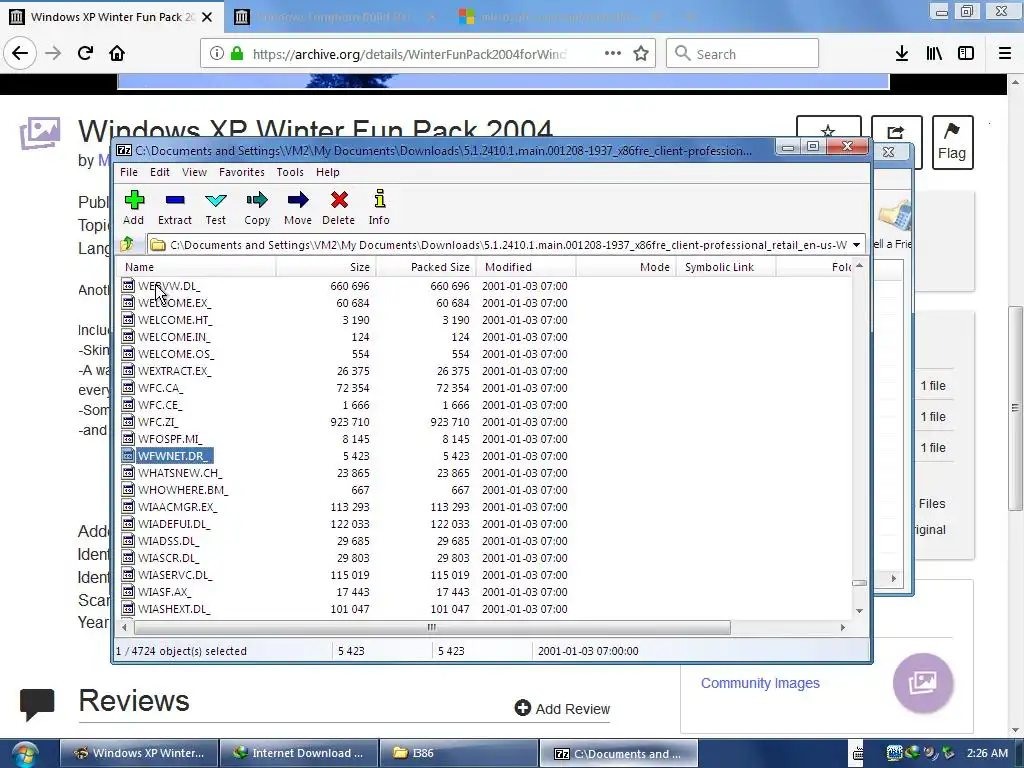Show site information for archive.org
This screenshot has height=768, width=1024.
click(x=217, y=54)
